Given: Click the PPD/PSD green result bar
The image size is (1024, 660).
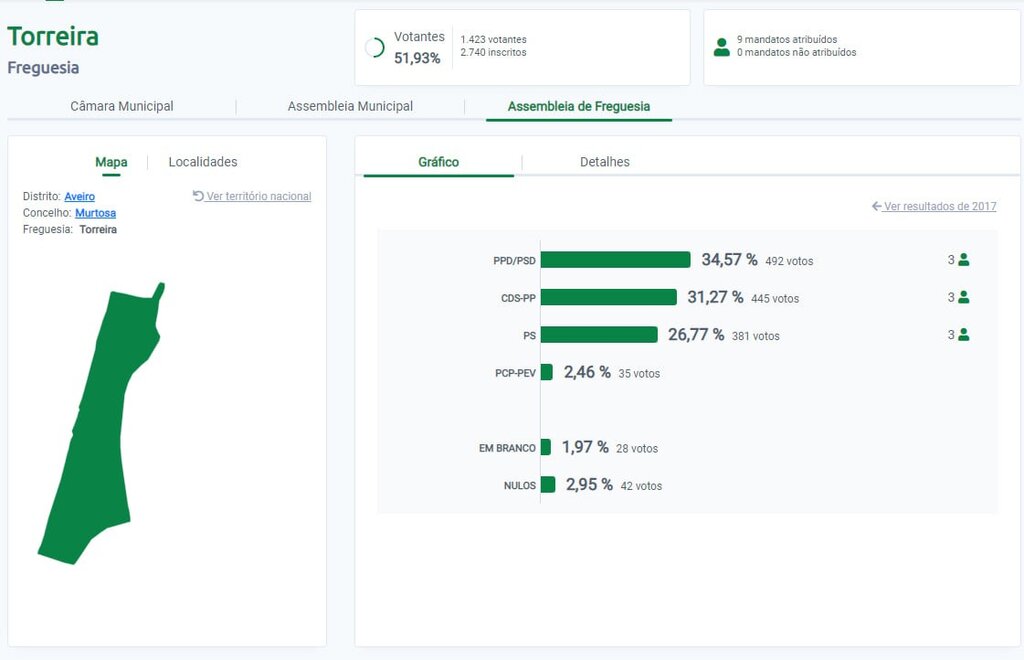Looking at the screenshot, I should 615,260.
